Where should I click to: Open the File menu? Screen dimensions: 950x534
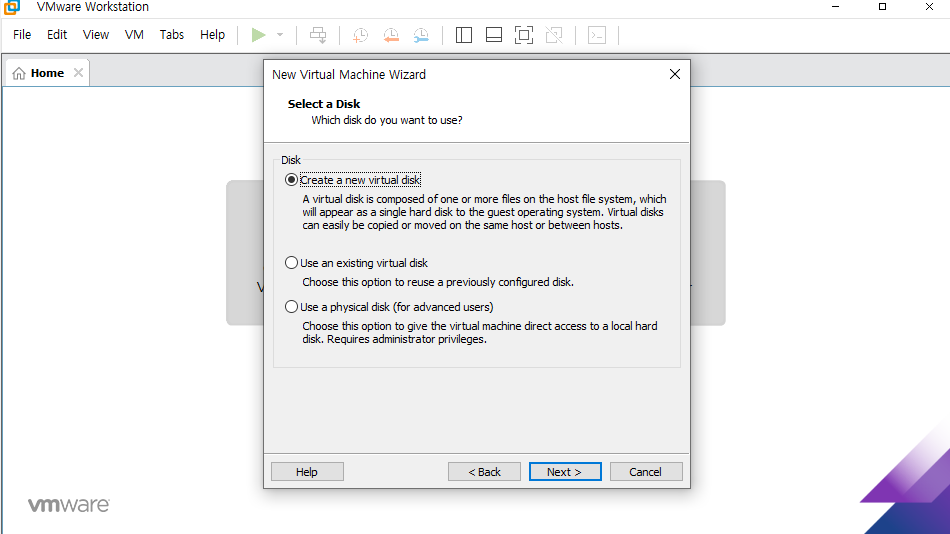click(x=22, y=35)
